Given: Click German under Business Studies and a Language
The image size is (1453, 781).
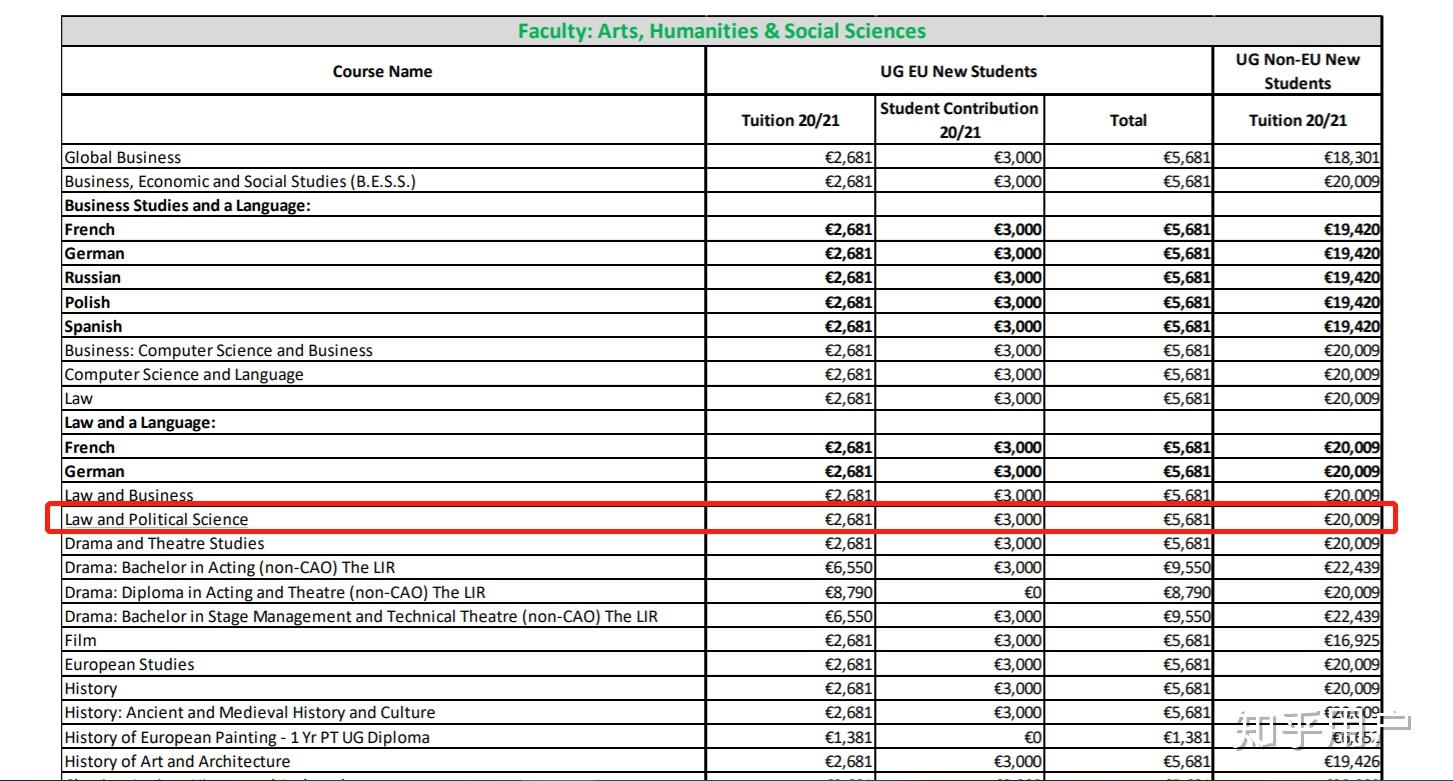Looking at the screenshot, I should (95, 253).
